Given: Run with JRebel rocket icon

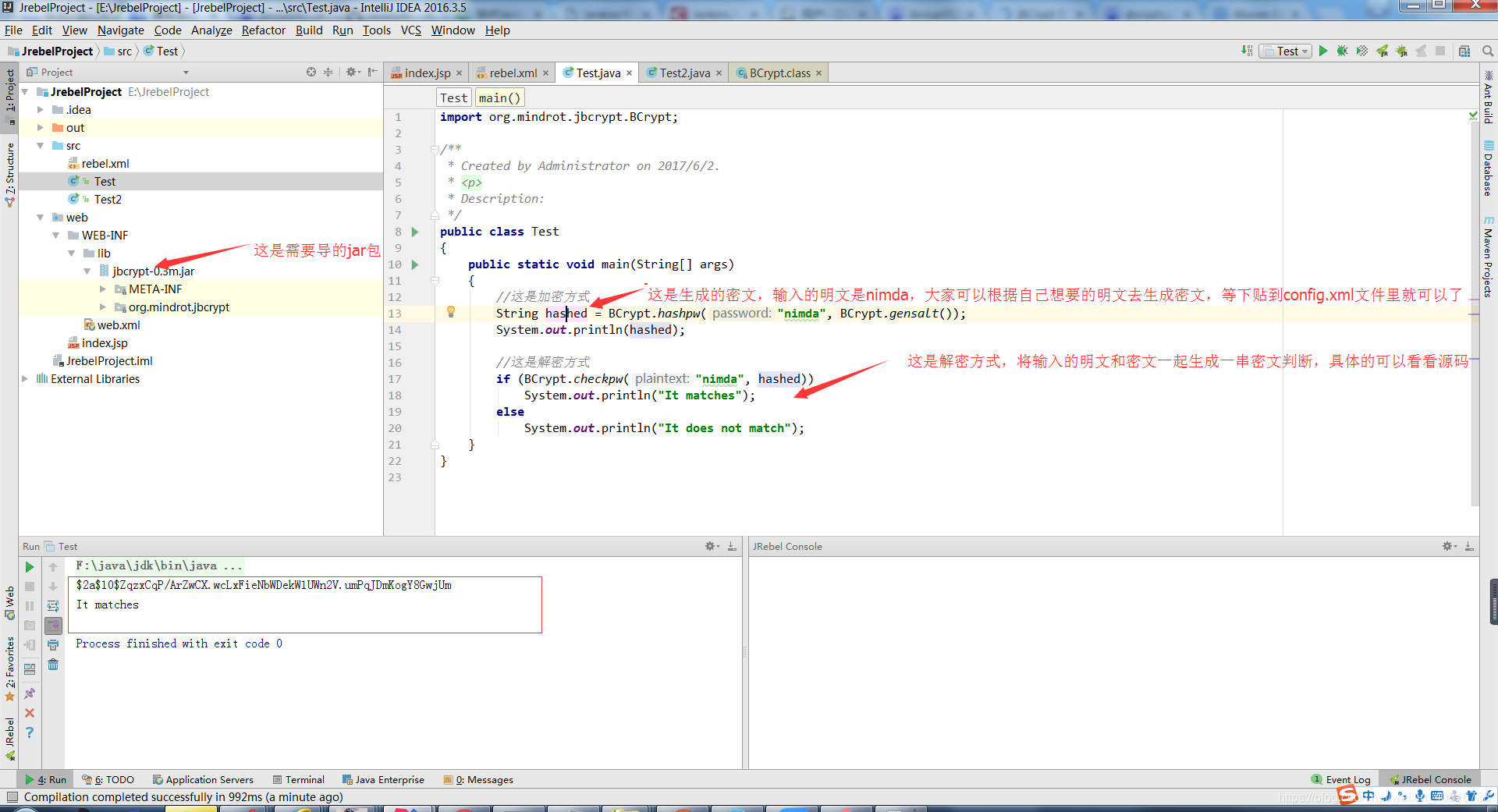Looking at the screenshot, I should pyautogui.click(x=1383, y=51).
